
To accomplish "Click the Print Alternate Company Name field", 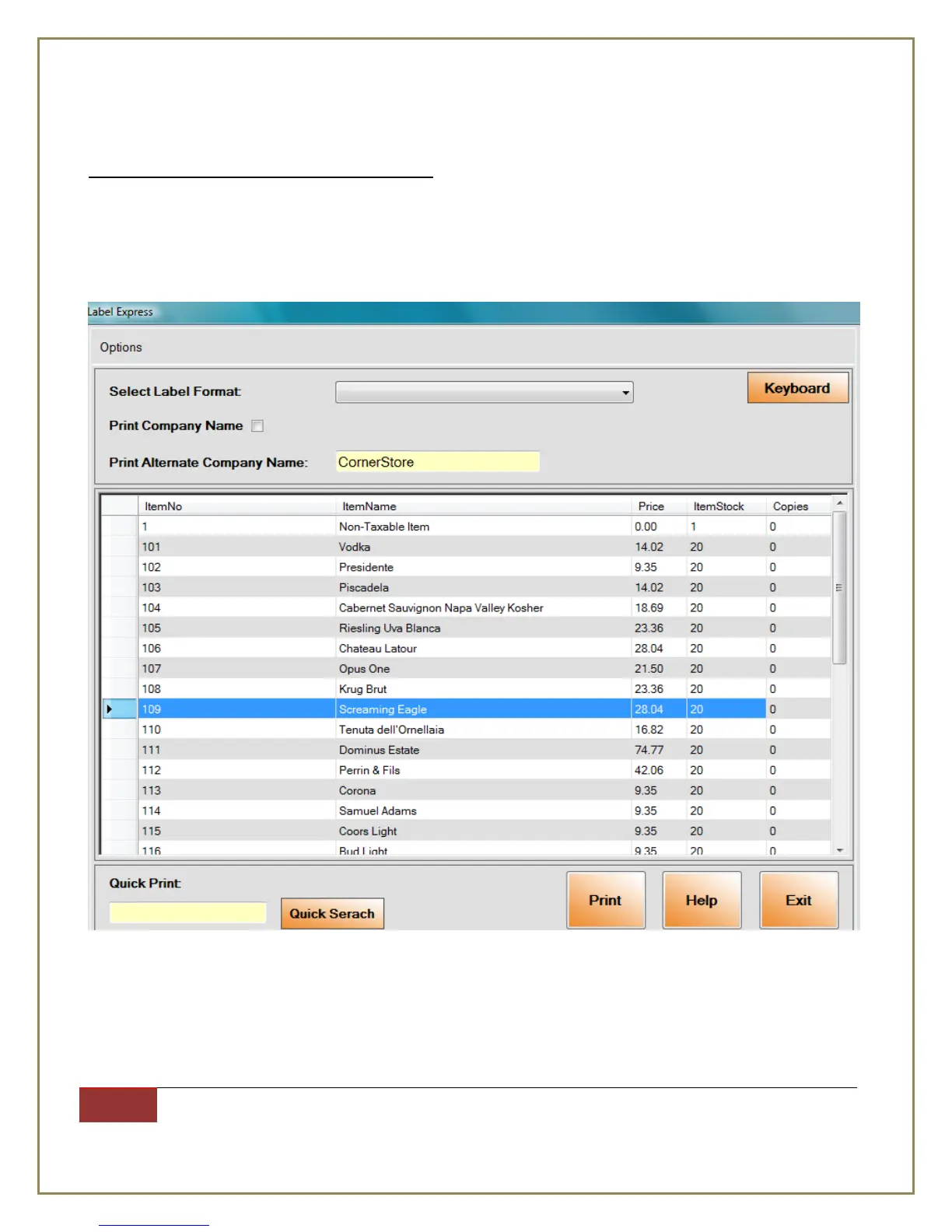I will tap(437, 462).
